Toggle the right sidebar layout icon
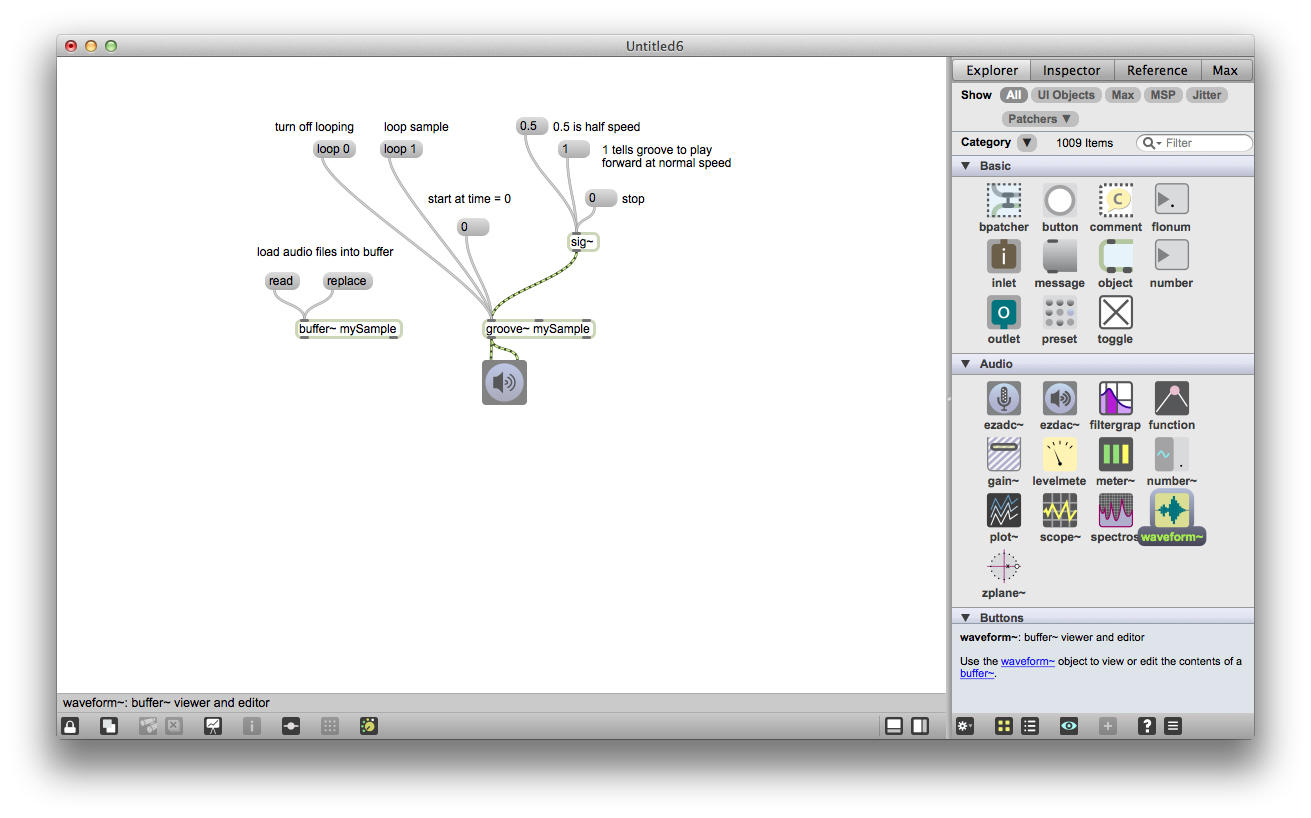Viewport: 1311px width, 818px height. (x=920, y=726)
